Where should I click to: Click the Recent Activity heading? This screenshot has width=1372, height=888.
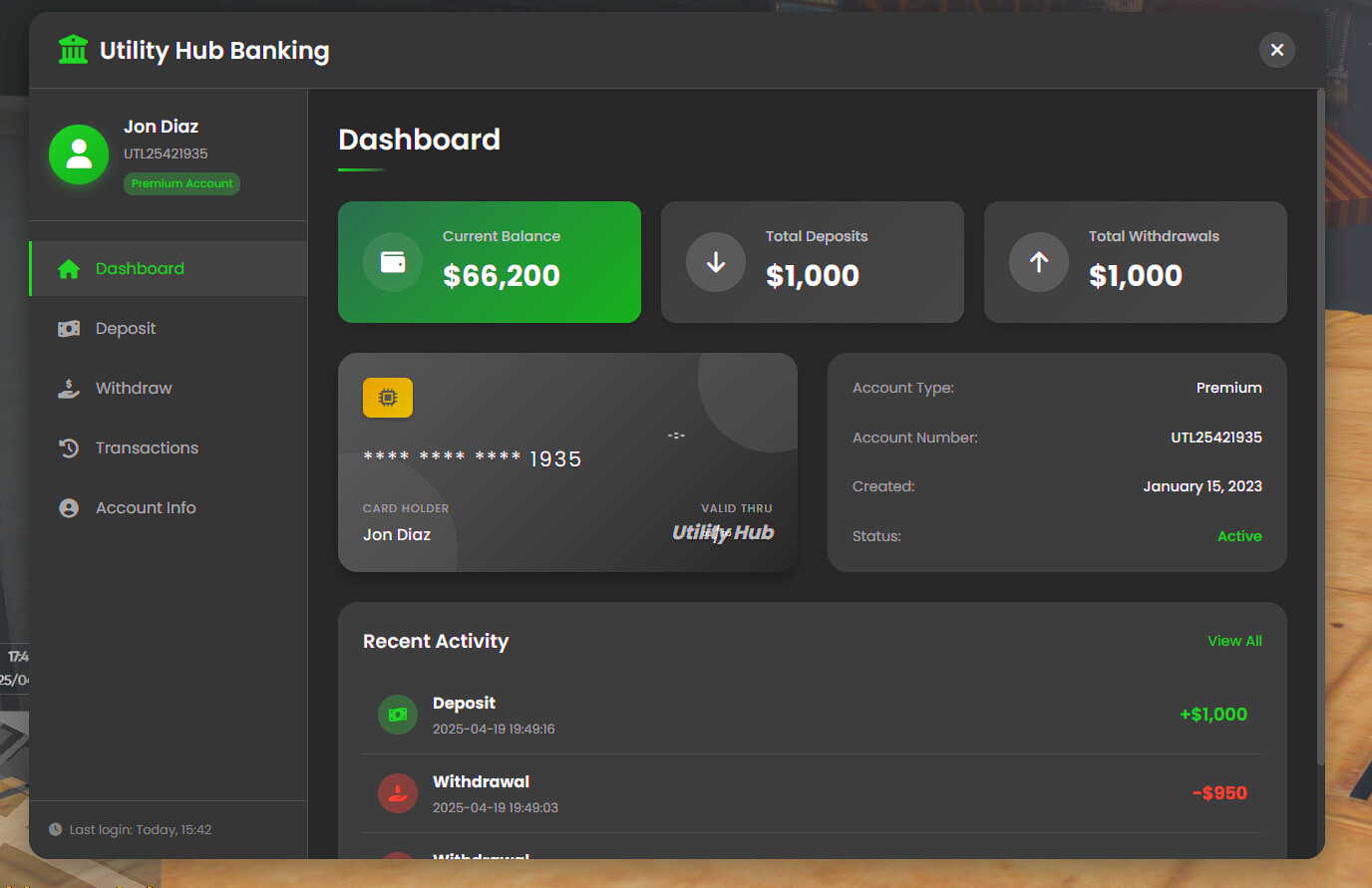point(436,641)
